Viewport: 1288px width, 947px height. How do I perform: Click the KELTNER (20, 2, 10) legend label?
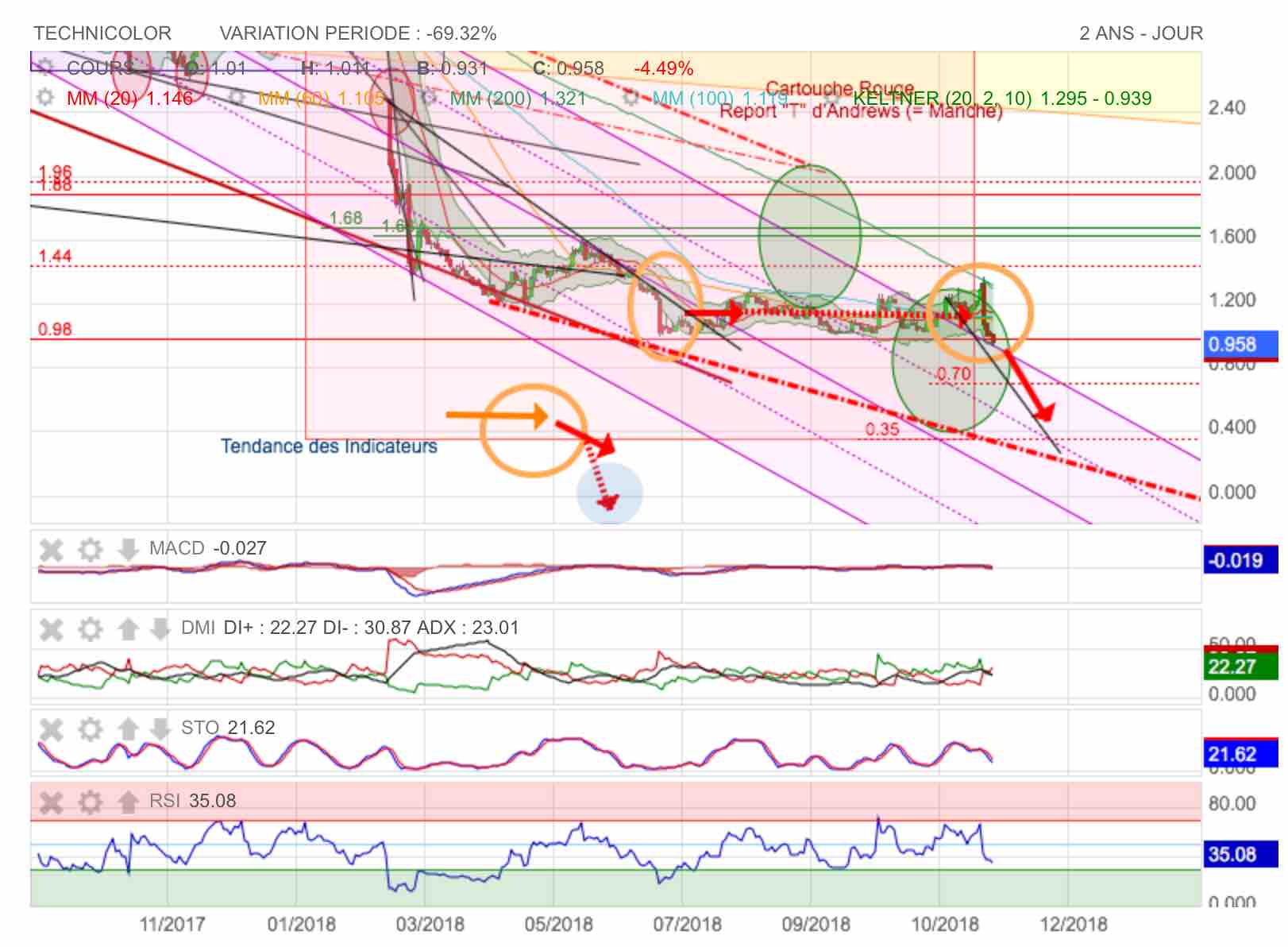pos(1002,99)
